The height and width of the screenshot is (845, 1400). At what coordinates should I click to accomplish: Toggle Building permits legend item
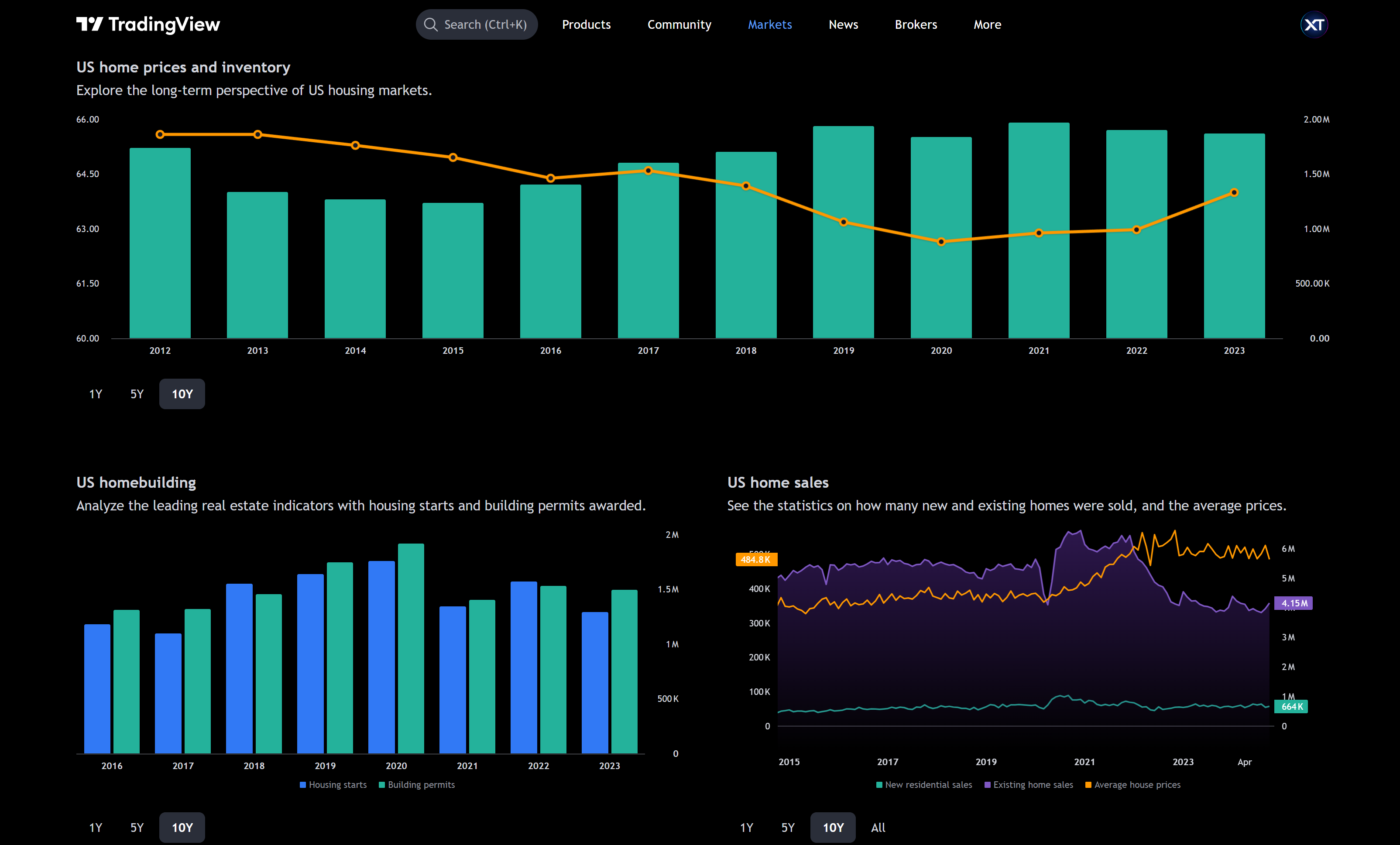pos(416,785)
